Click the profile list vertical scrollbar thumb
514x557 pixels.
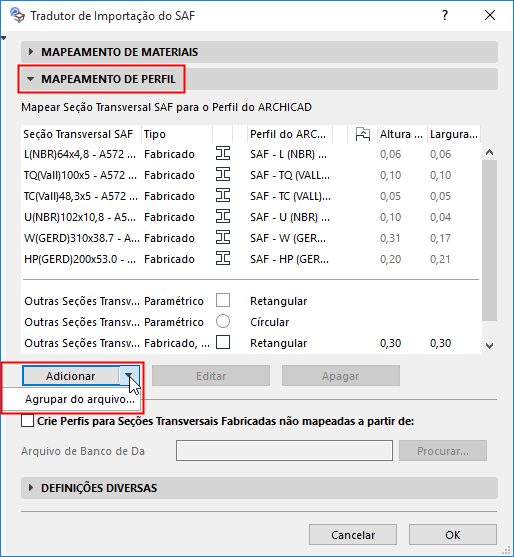click(489, 240)
